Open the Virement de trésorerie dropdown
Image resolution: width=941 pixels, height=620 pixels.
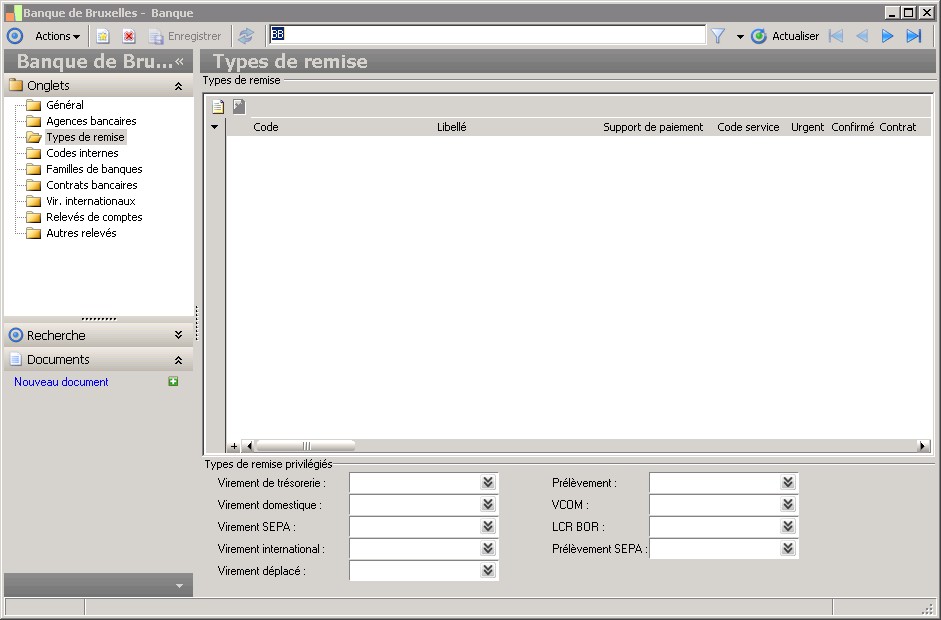coord(487,483)
